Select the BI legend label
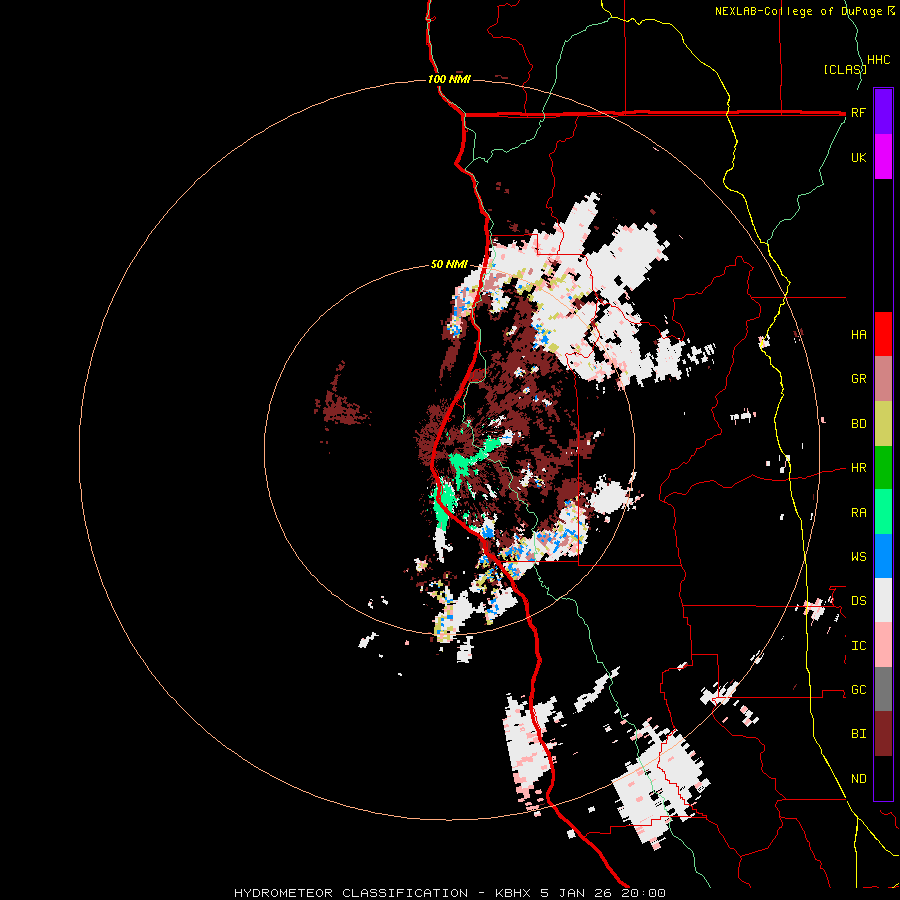The image size is (900, 900). click(x=859, y=734)
